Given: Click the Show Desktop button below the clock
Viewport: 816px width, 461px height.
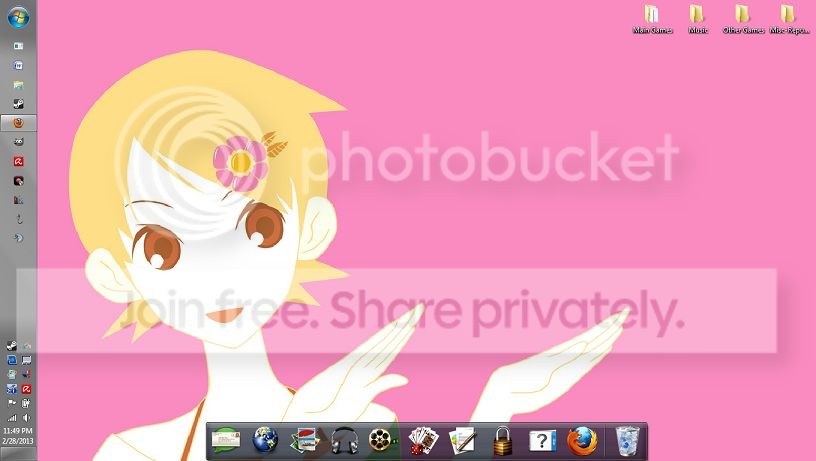Looking at the screenshot, I should 18,454.
